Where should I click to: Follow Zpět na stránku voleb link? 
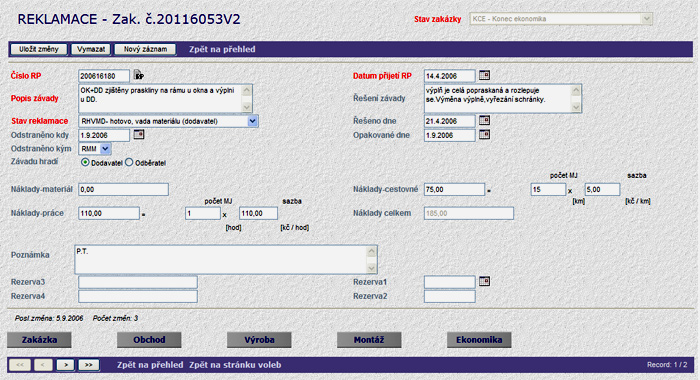pyautogui.click(x=235, y=365)
